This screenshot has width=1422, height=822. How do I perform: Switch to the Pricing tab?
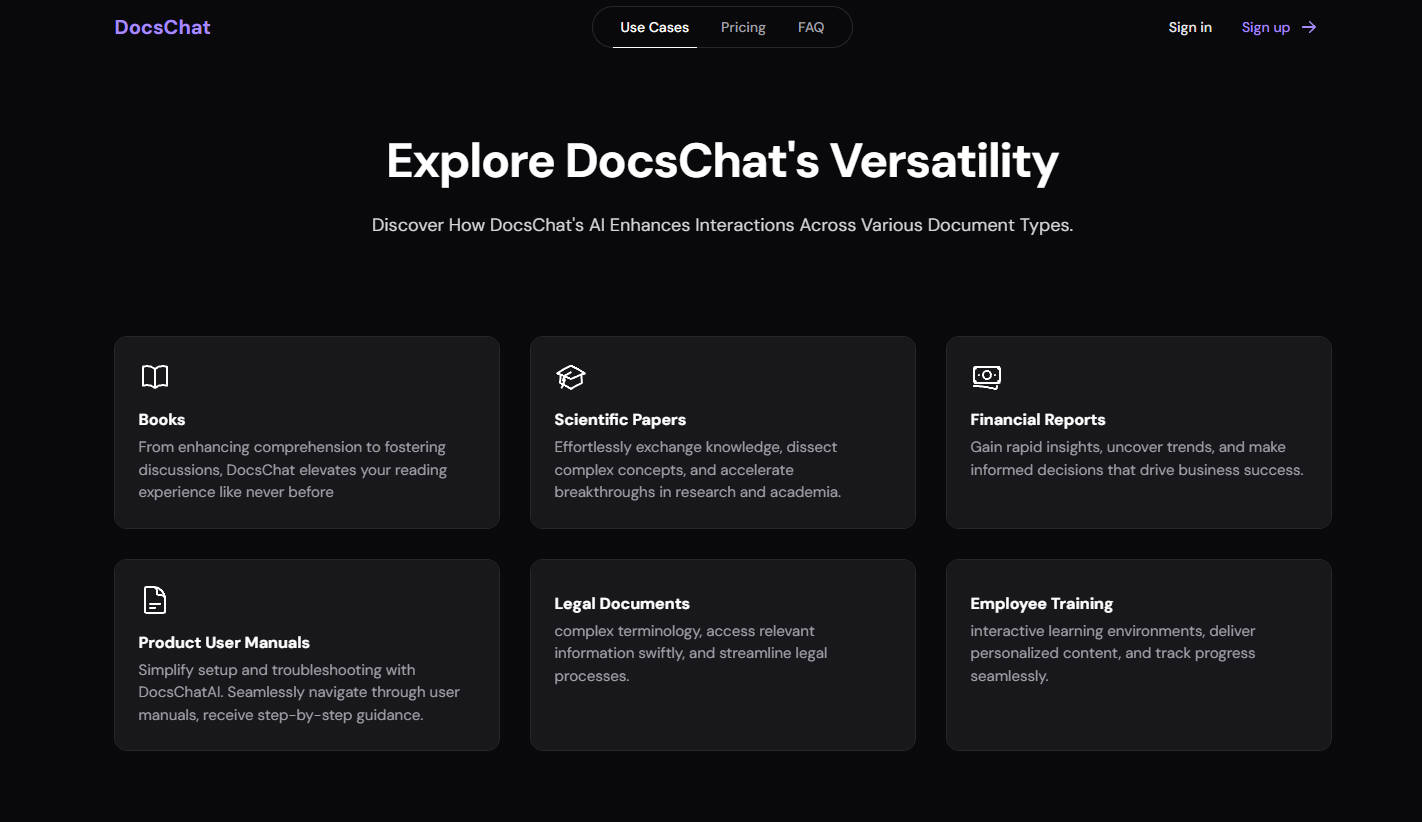click(742, 27)
